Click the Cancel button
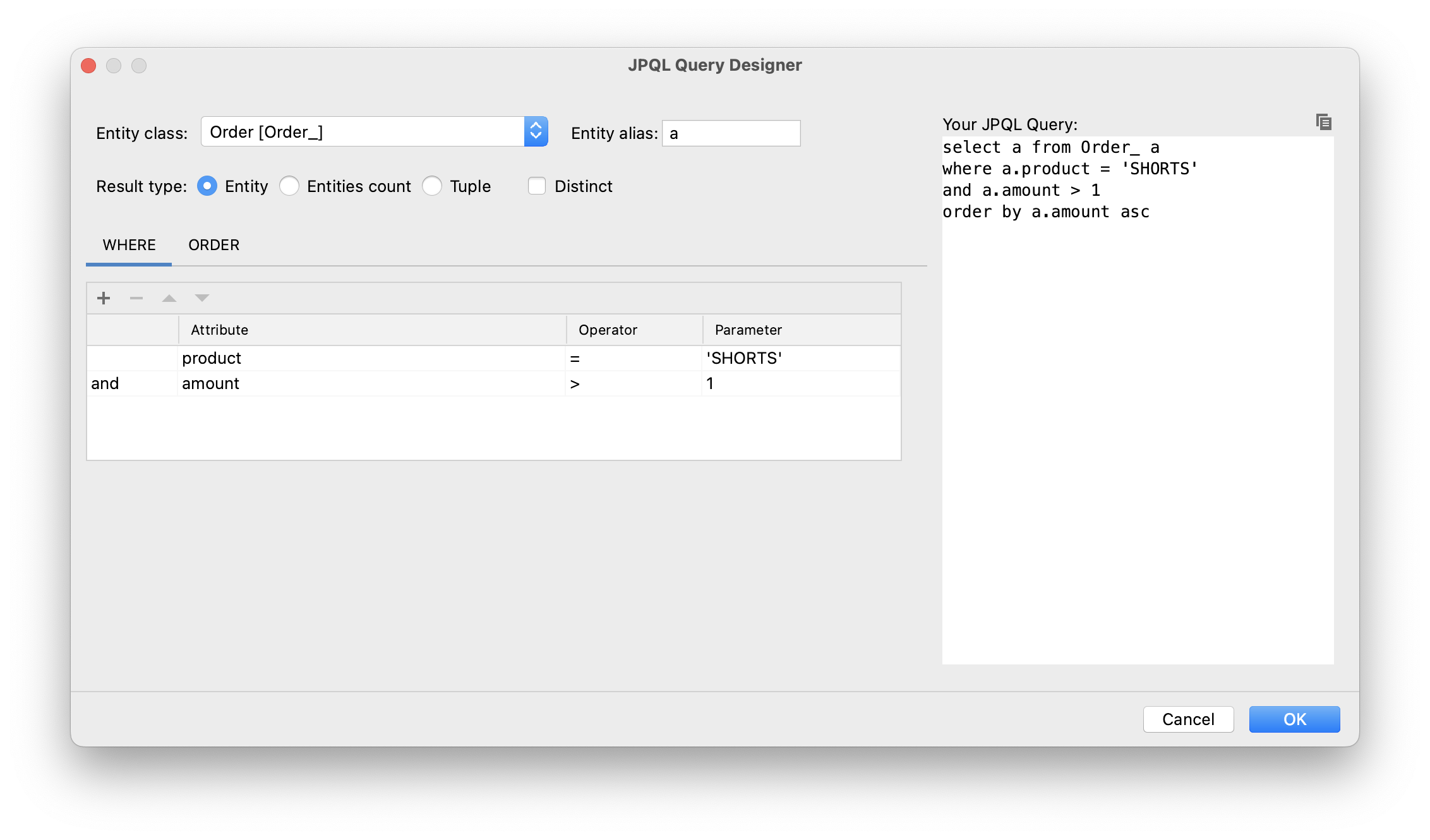 pos(1190,719)
